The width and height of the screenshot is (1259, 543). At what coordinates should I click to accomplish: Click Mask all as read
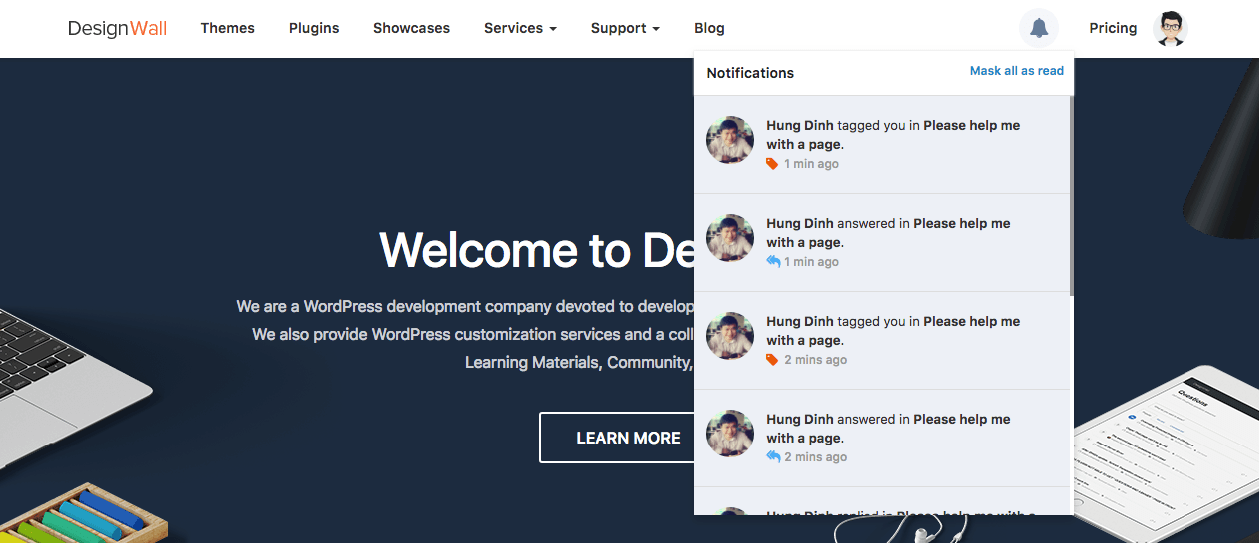(1017, 71)
